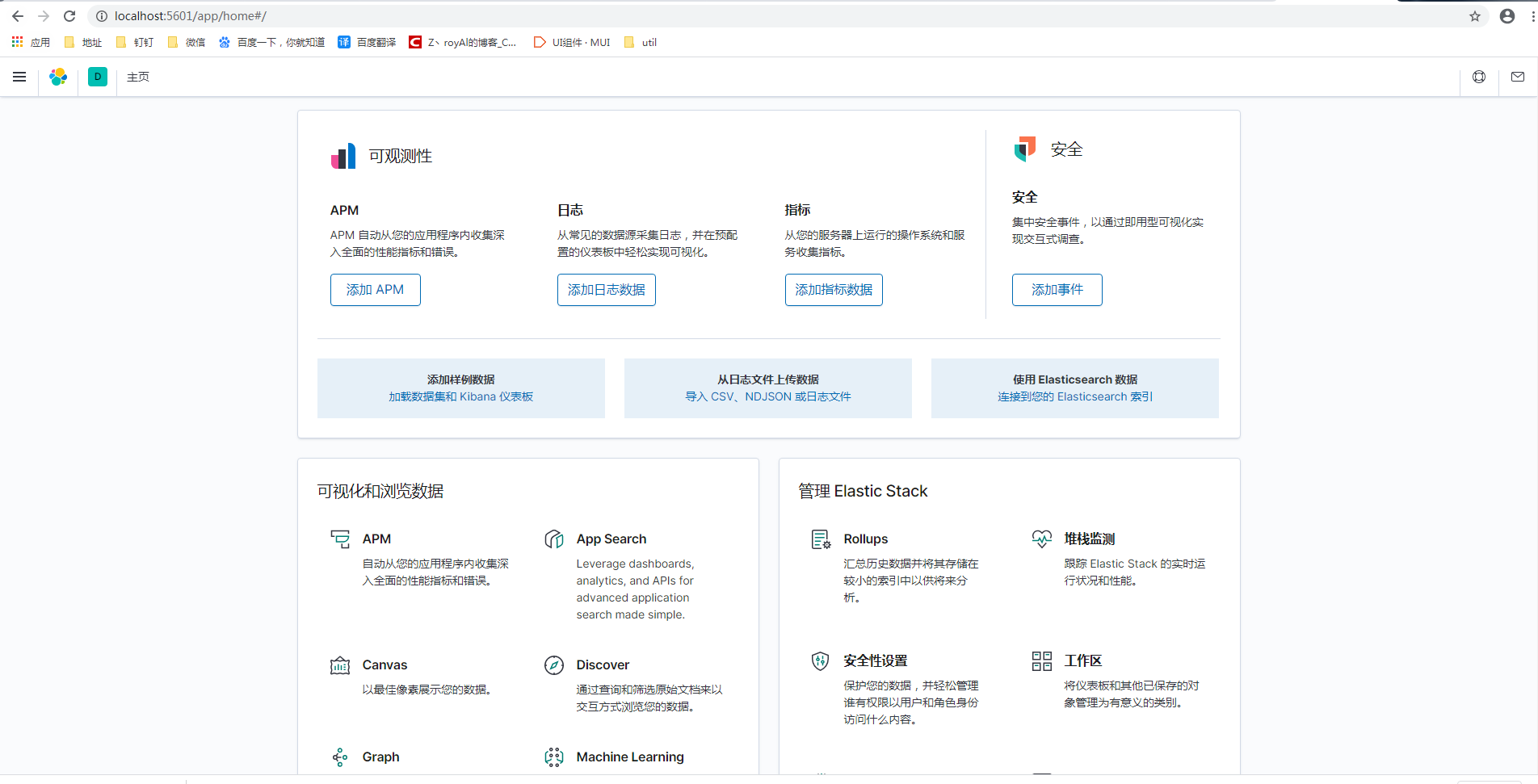Image resolution: width=1538 pixels, height=784 pixels.
Task: Click the 添加 APM button
Action: [376, 290]
